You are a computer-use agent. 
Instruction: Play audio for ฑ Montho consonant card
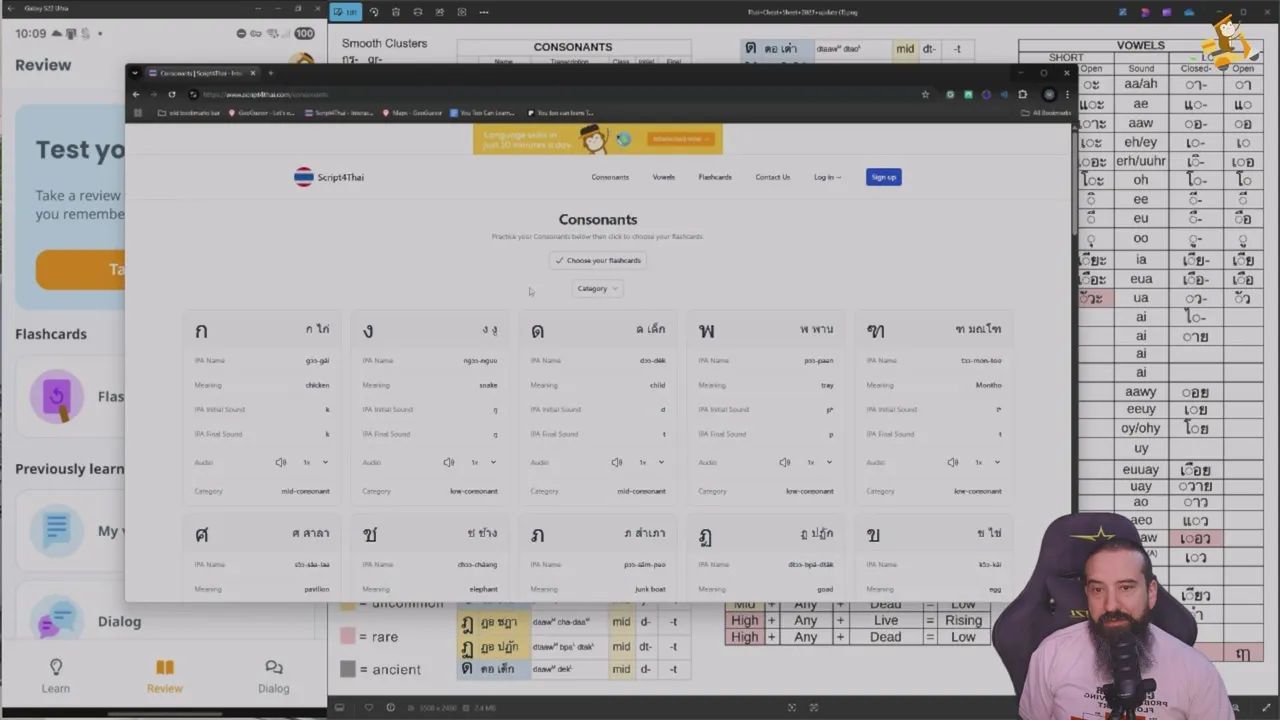(x=953, y=462)
